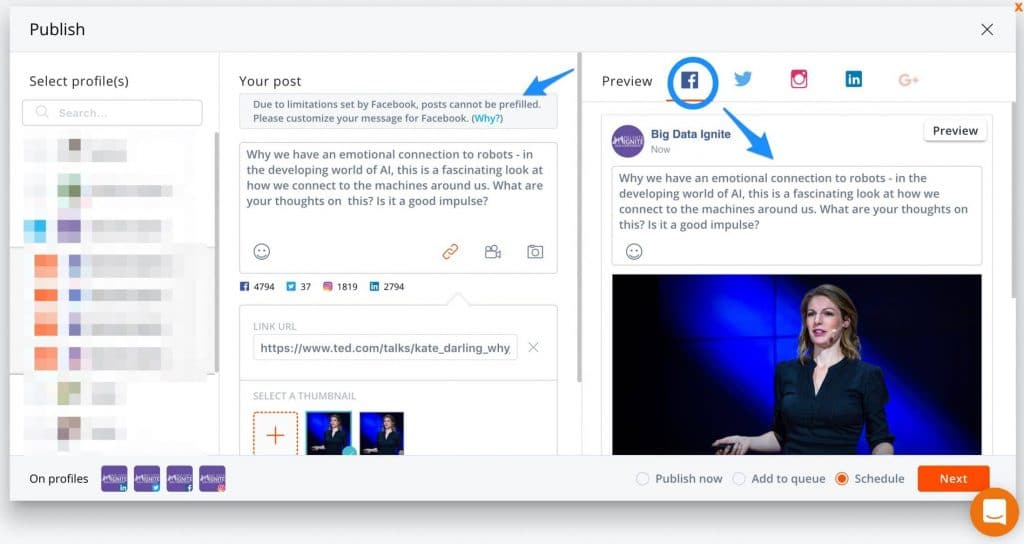Select the Schedule radio option
1024x544 pixels.
point(841,479)
